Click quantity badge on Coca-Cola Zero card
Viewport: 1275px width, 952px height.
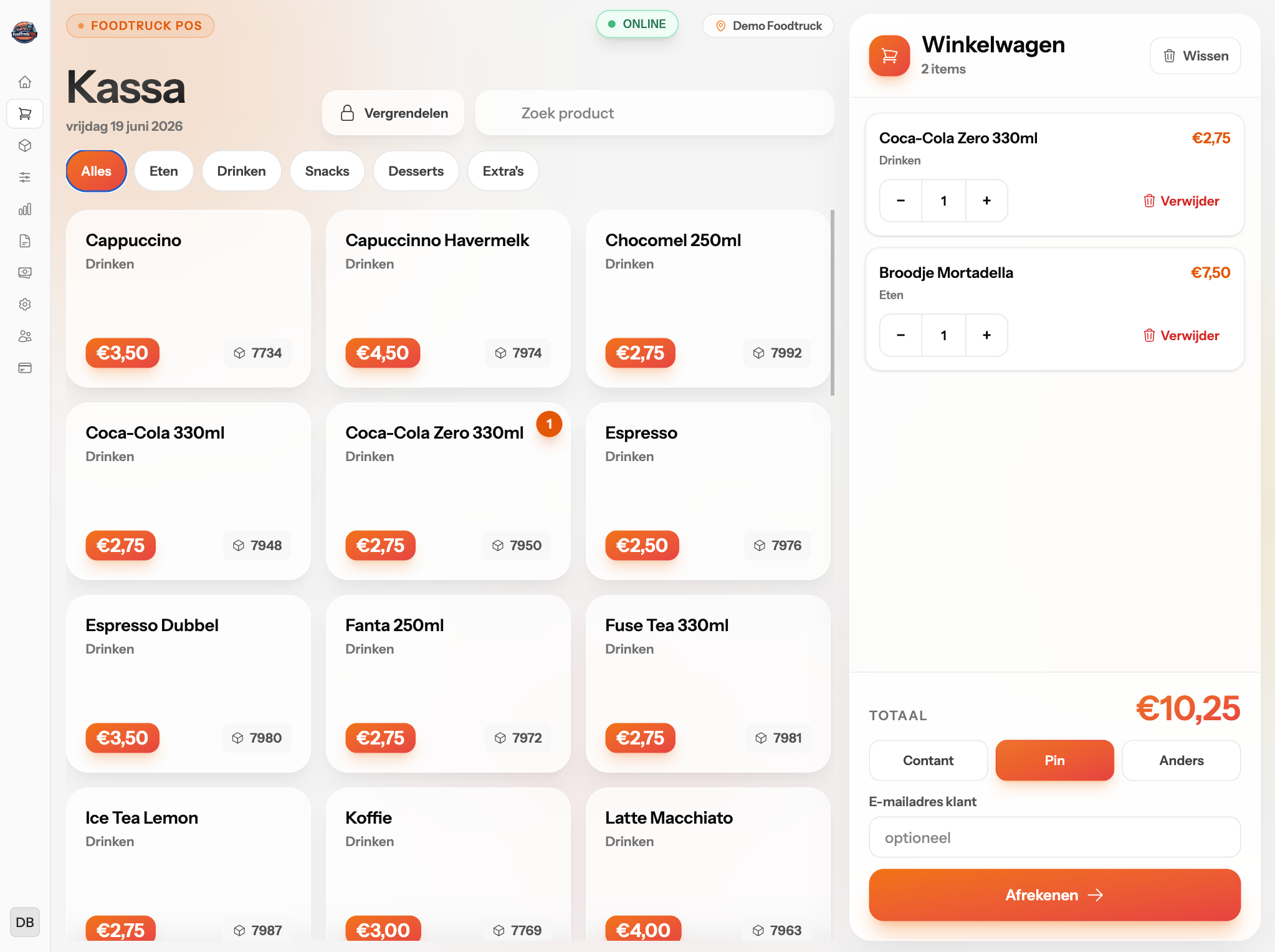(549, 424)
